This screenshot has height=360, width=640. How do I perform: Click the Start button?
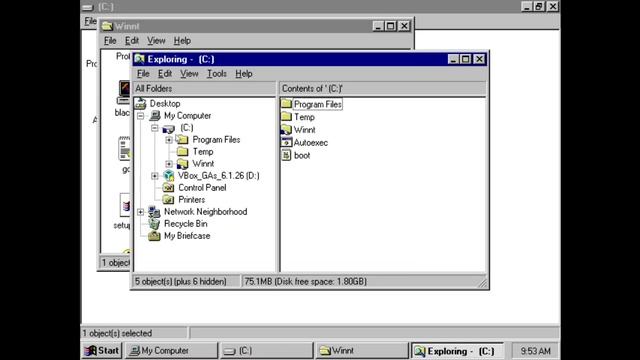pyautogui.click(x=102, y=351)
